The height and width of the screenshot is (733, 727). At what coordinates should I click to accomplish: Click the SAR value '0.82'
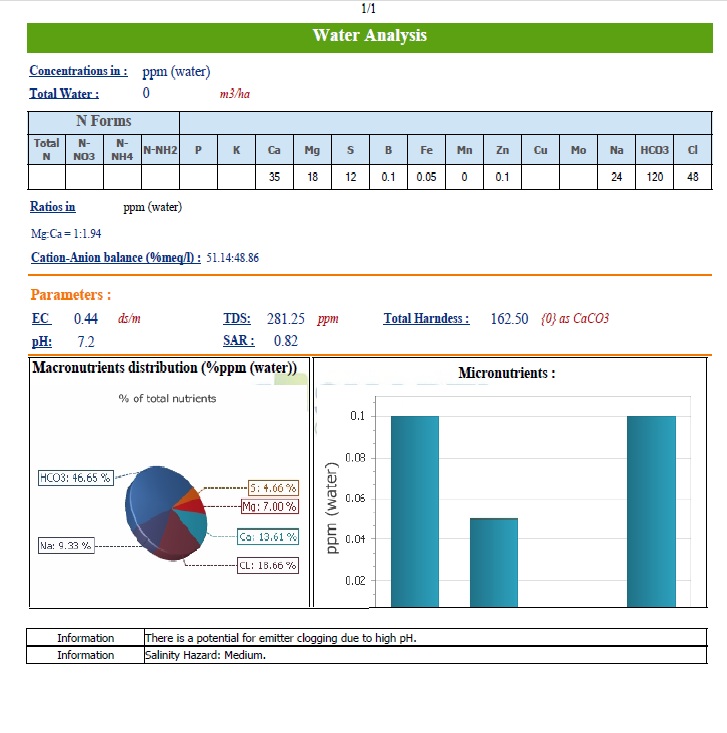(x=286, y=341)
